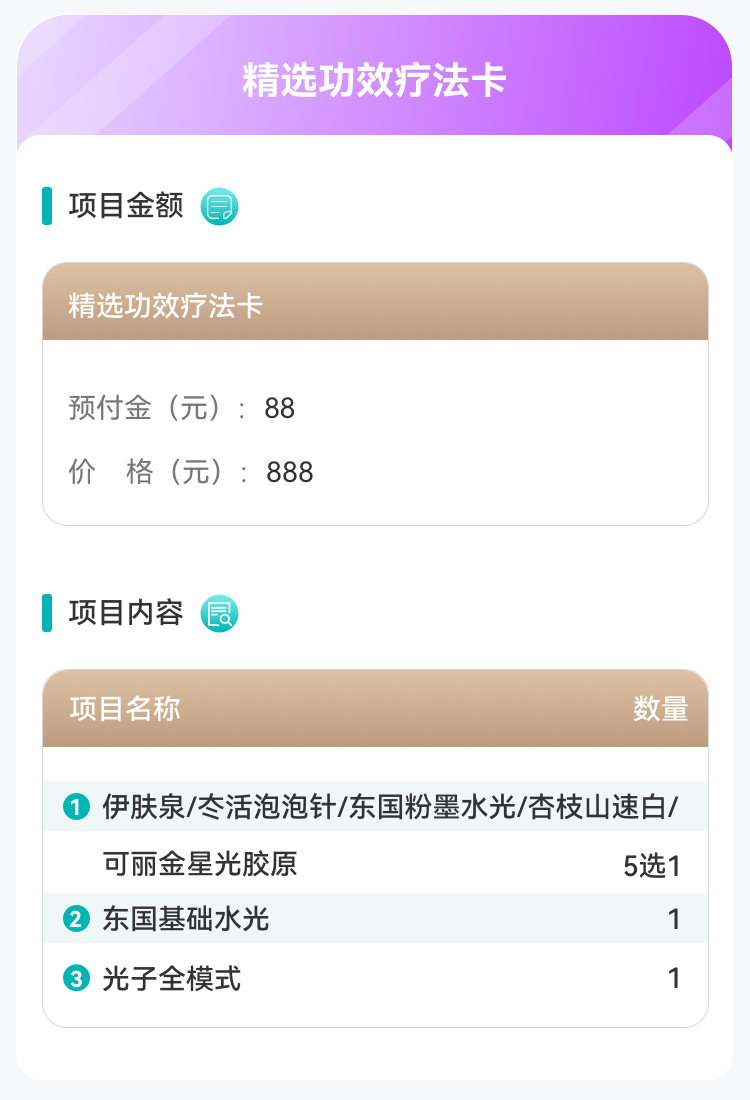
Task: Click the purple banner title 精选功效疗法卡
Action: (x=374, y=81)
